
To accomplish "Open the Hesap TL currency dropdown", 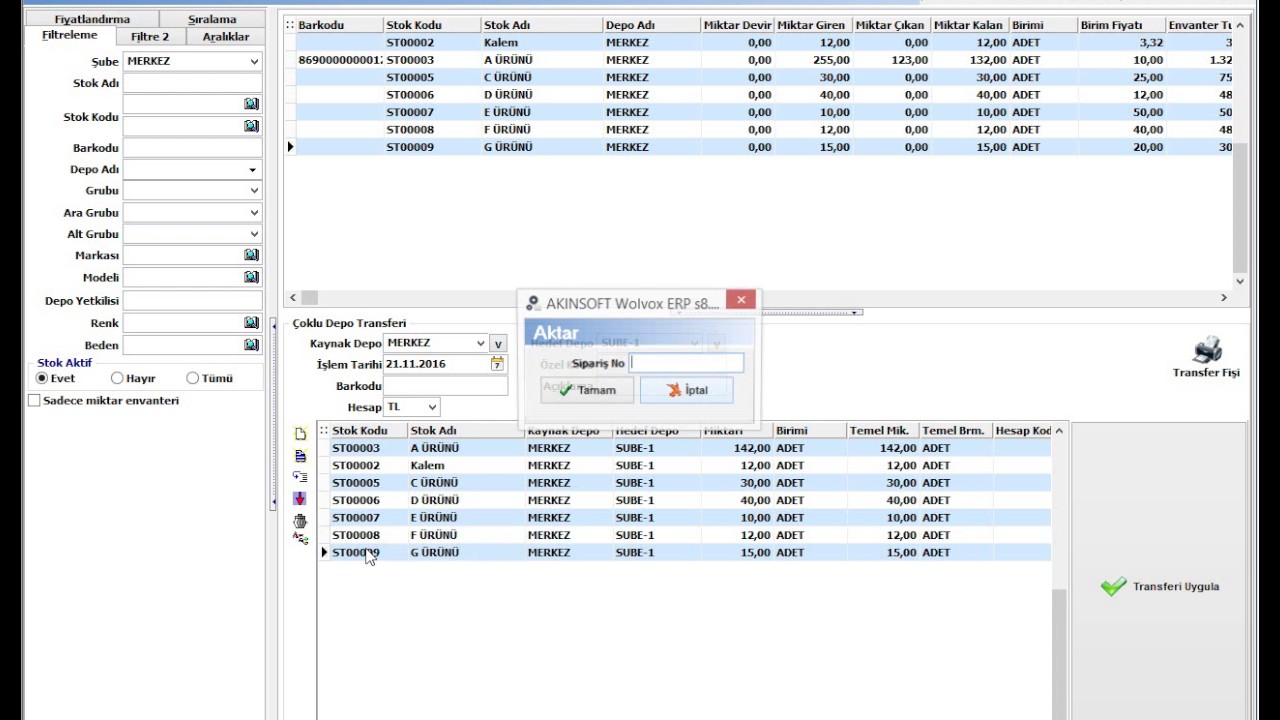I will coord(433,406).
